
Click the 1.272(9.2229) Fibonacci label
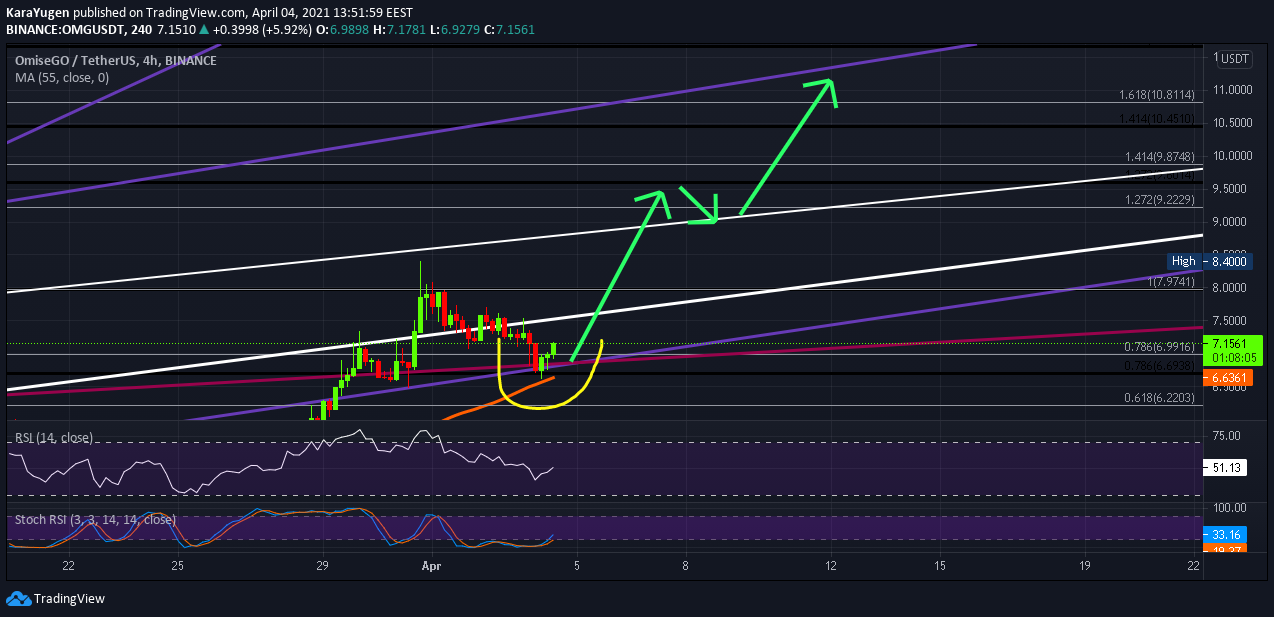[1160, 200]
